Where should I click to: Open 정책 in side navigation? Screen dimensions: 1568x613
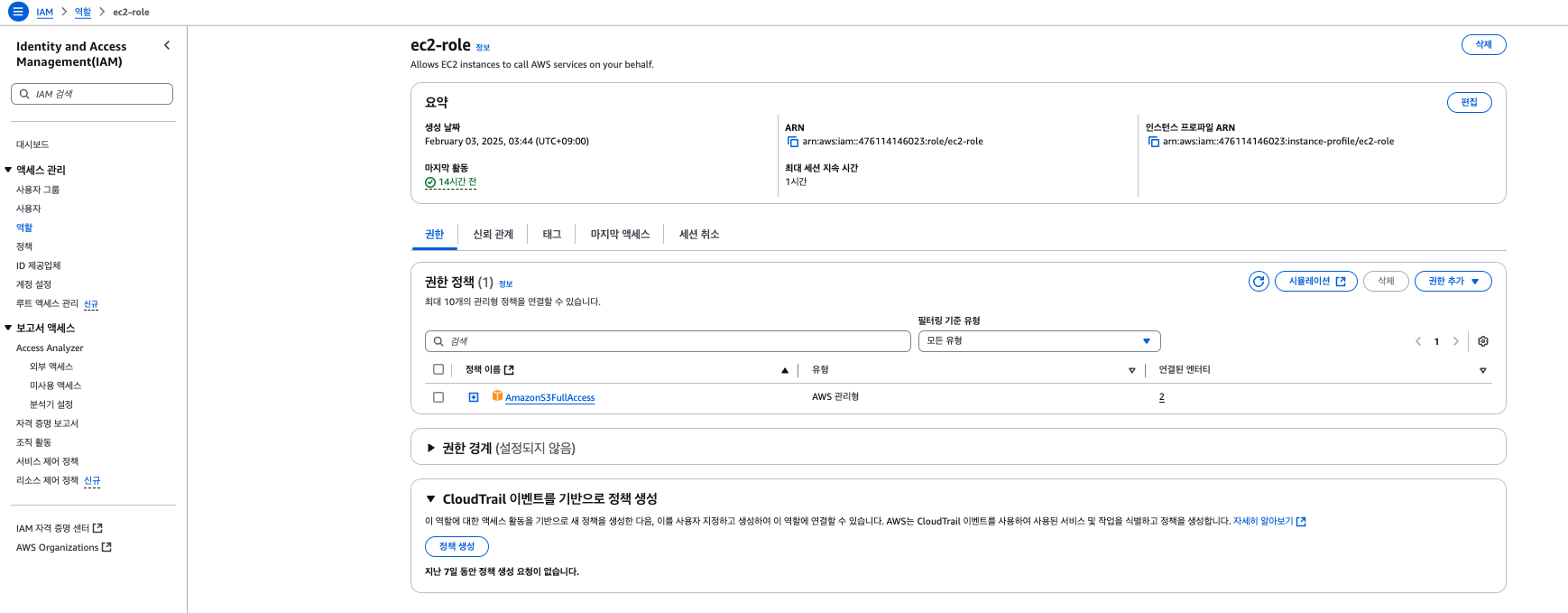24,246
